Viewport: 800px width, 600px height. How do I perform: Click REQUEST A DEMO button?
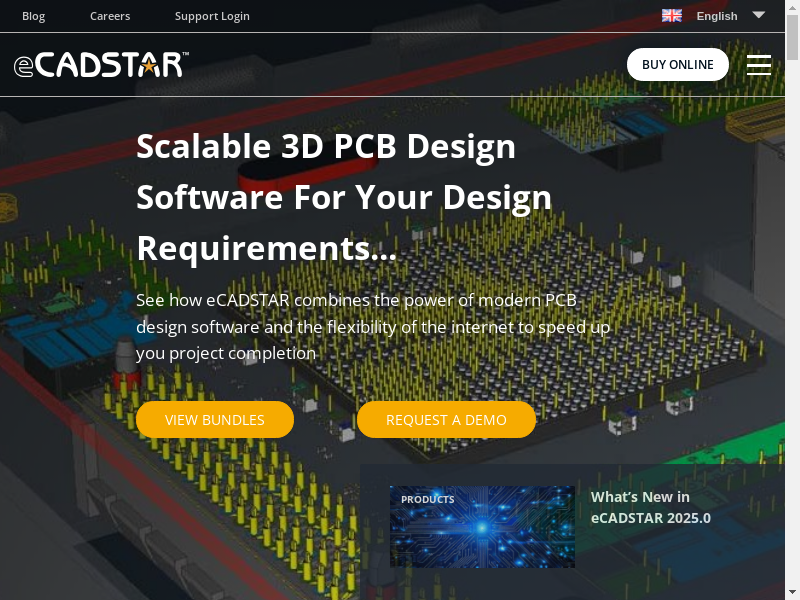coord(446,420)
